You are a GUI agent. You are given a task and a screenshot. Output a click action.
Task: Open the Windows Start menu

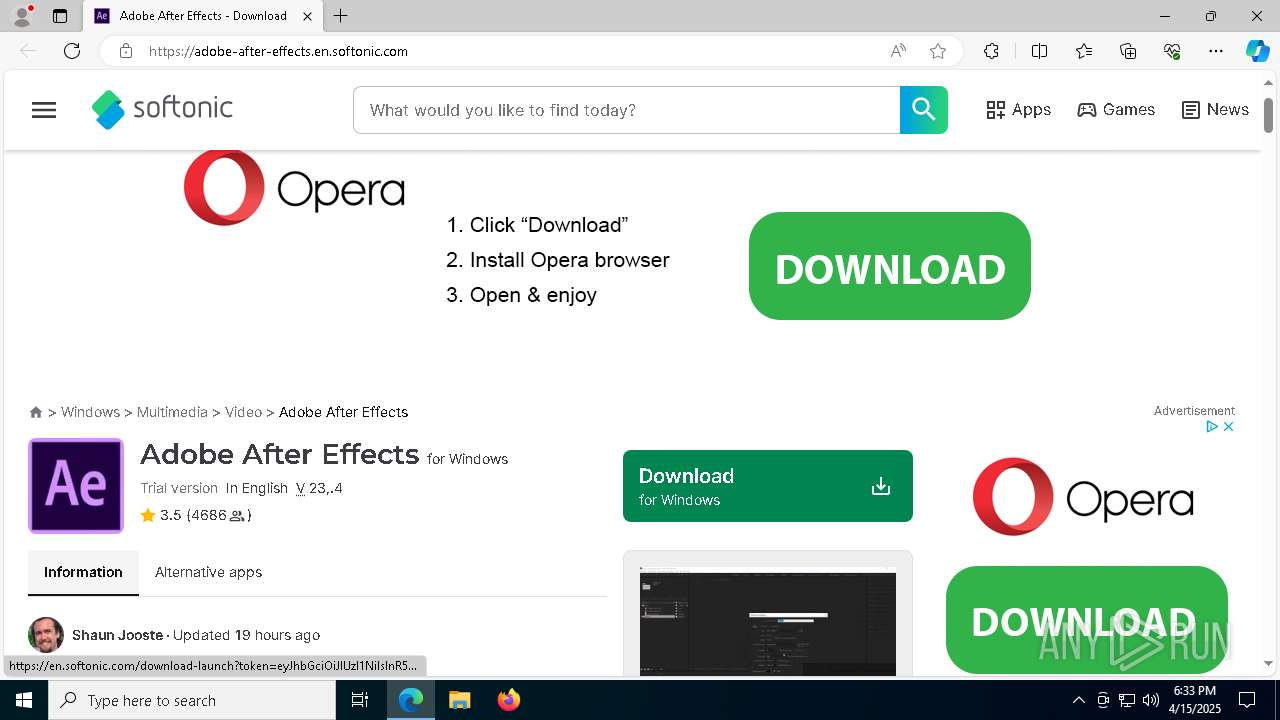tap(24, 700)
